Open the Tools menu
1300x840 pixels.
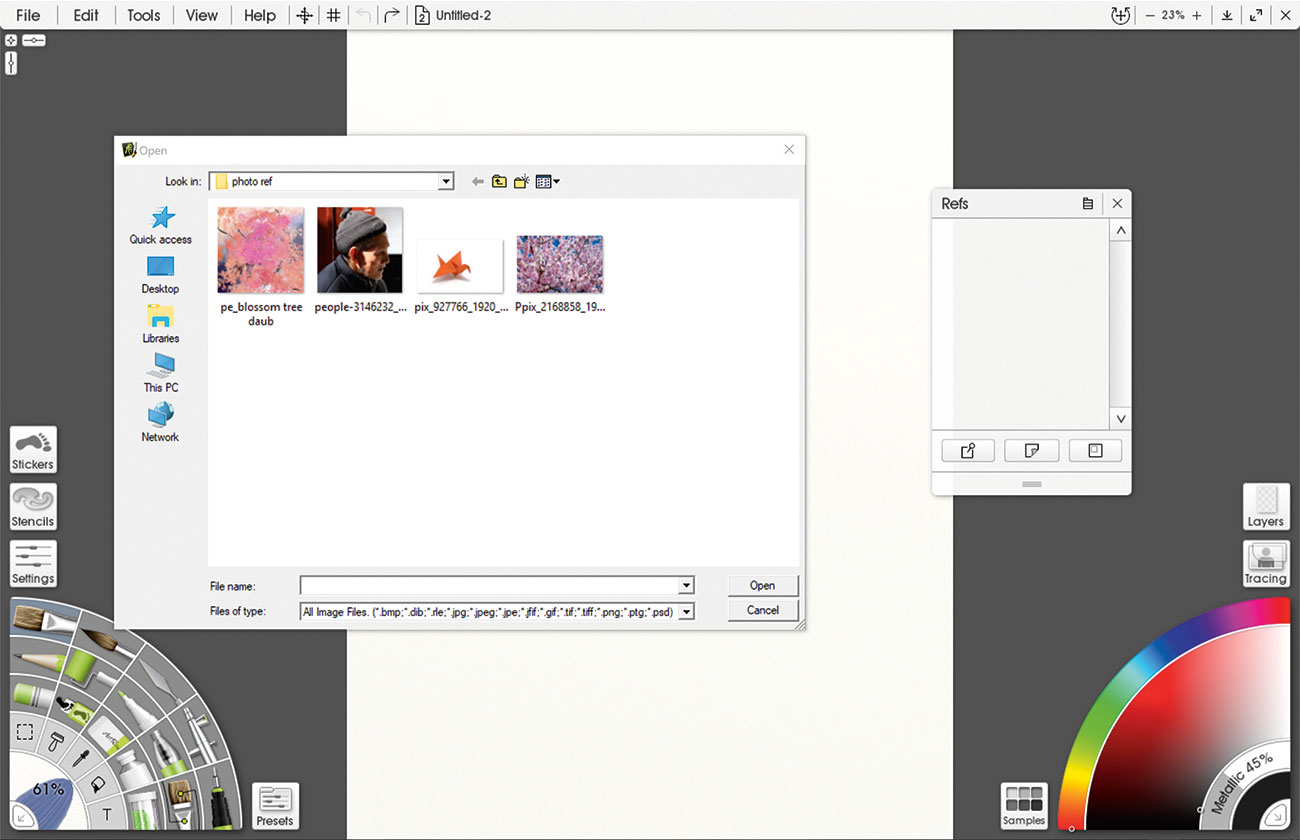pos(143,15)
